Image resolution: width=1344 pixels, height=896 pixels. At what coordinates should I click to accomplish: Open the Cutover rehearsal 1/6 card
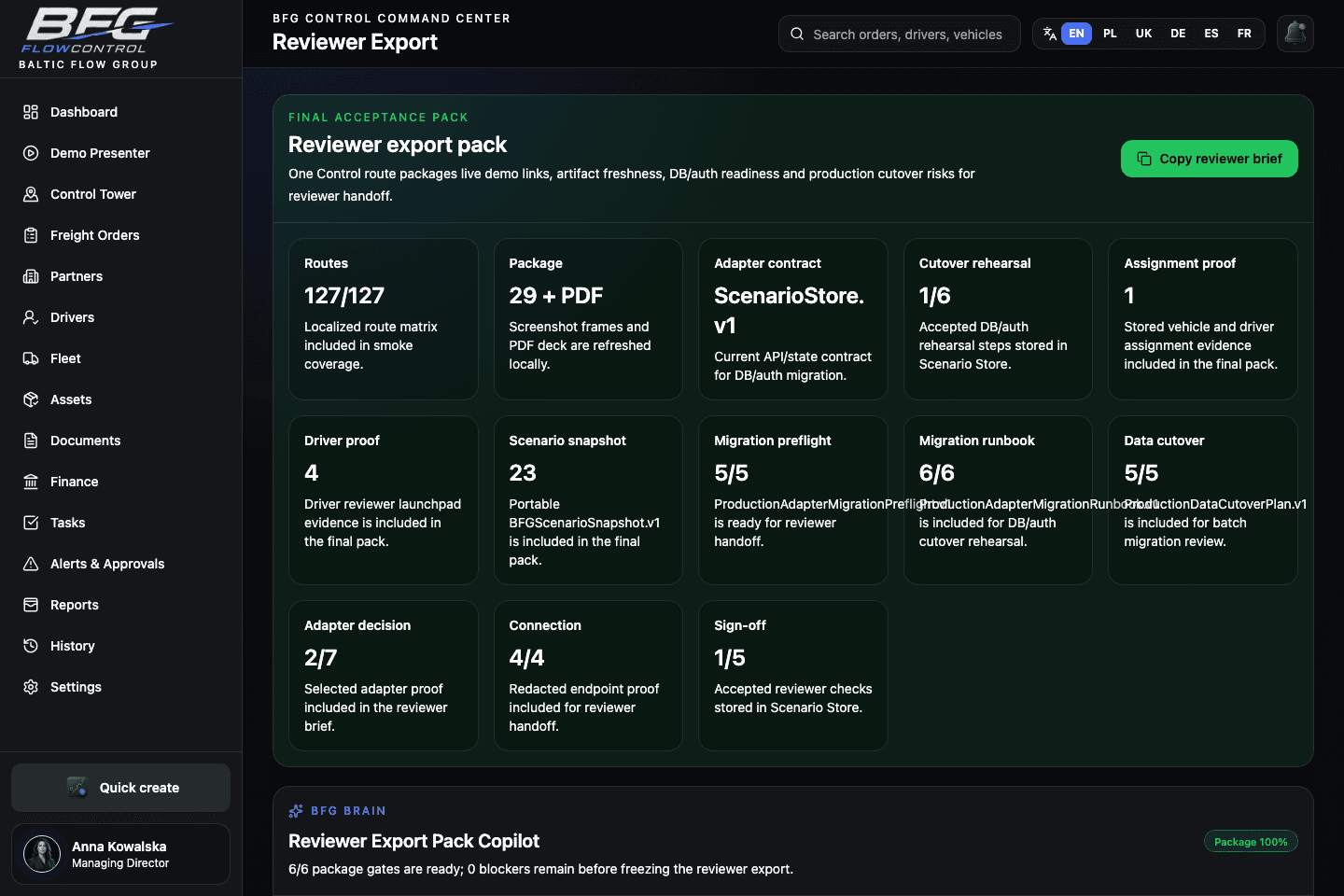[998, 319]
